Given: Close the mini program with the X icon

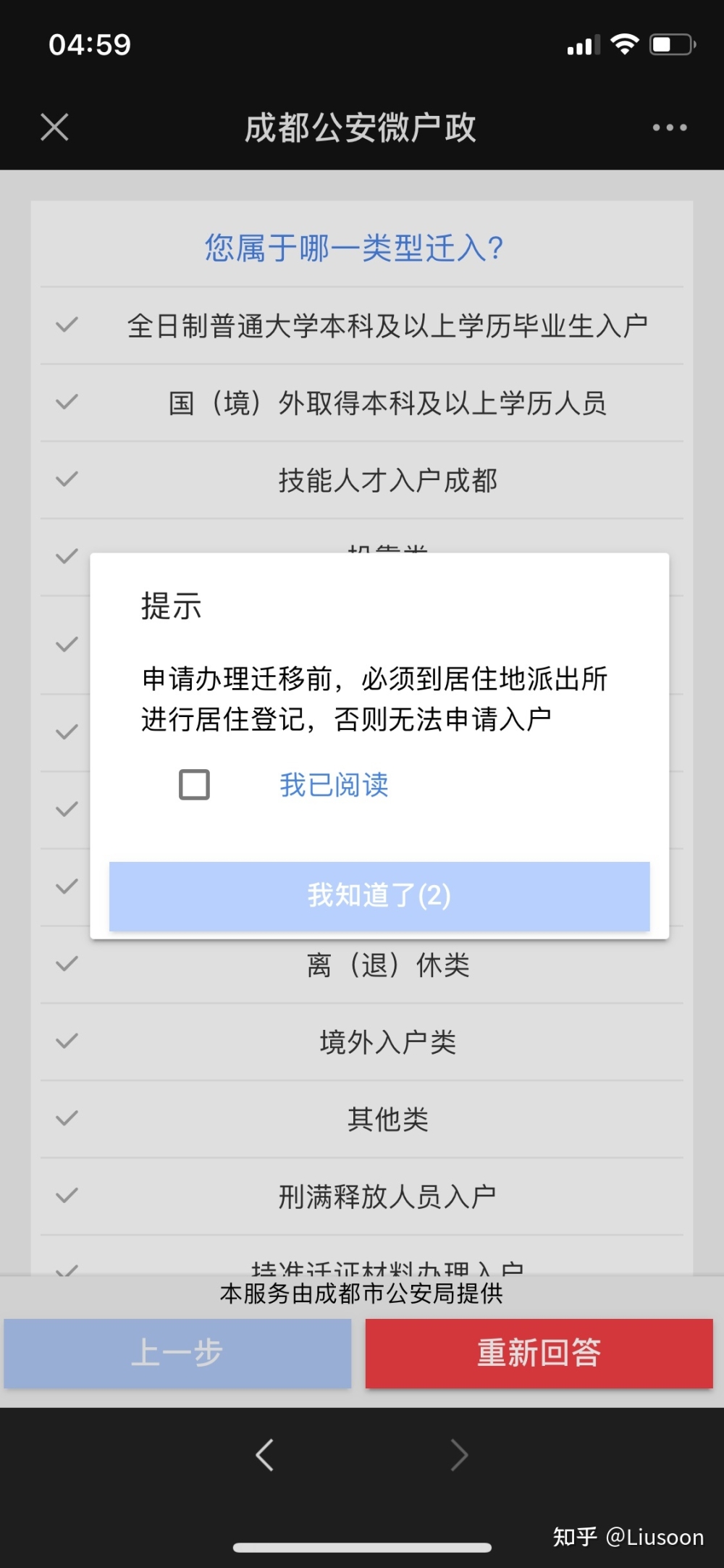Looking at the screenshot, I should tap(54, 127).
